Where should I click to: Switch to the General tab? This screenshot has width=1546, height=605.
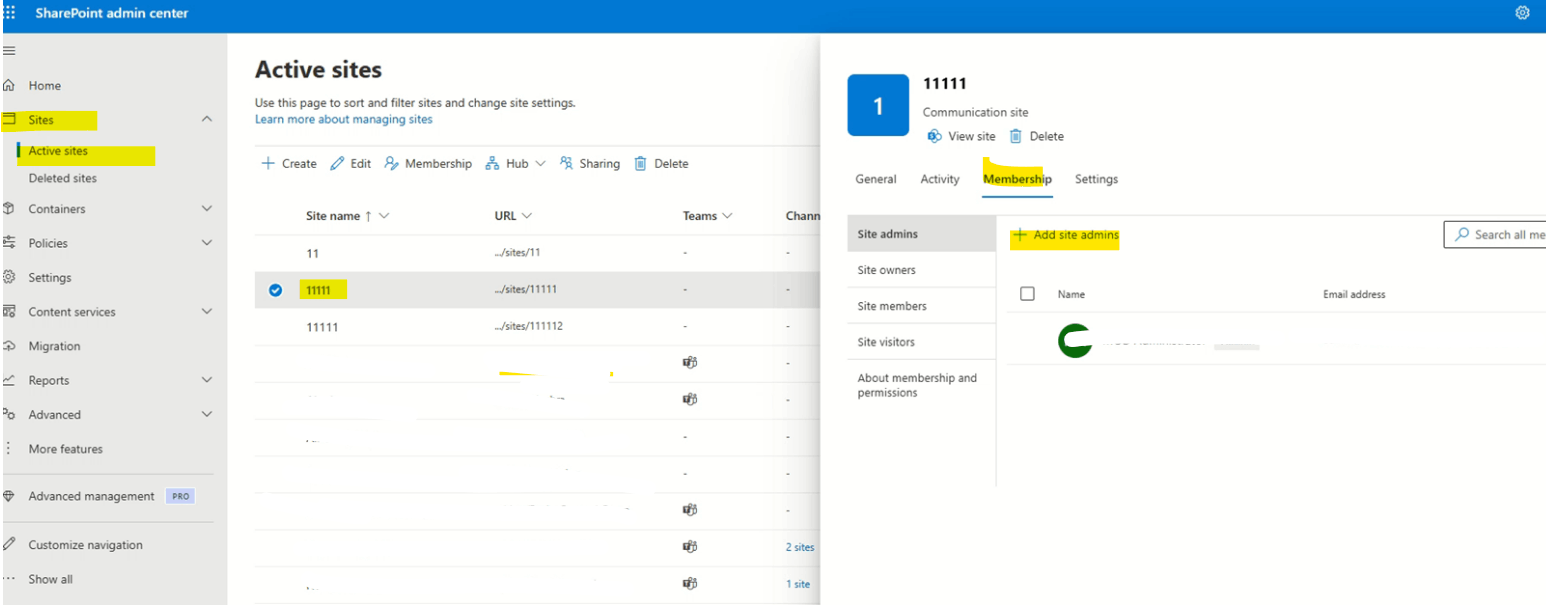pyautogui.click(x=876, y=179)
